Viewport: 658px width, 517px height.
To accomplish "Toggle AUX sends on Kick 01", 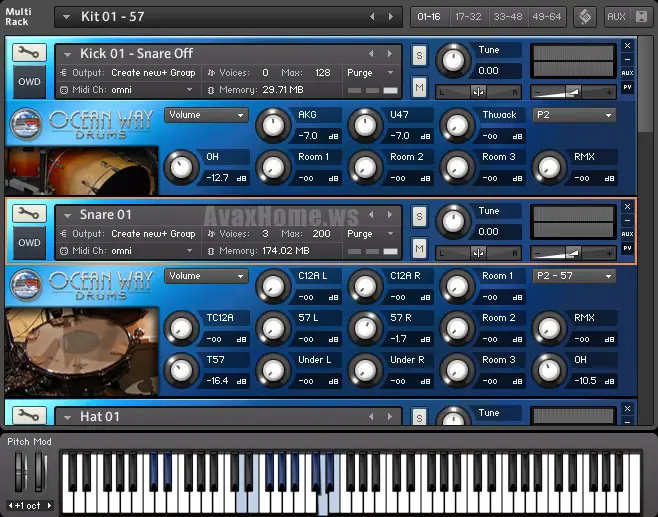I will pyautogui.click(x=627, y=73).
